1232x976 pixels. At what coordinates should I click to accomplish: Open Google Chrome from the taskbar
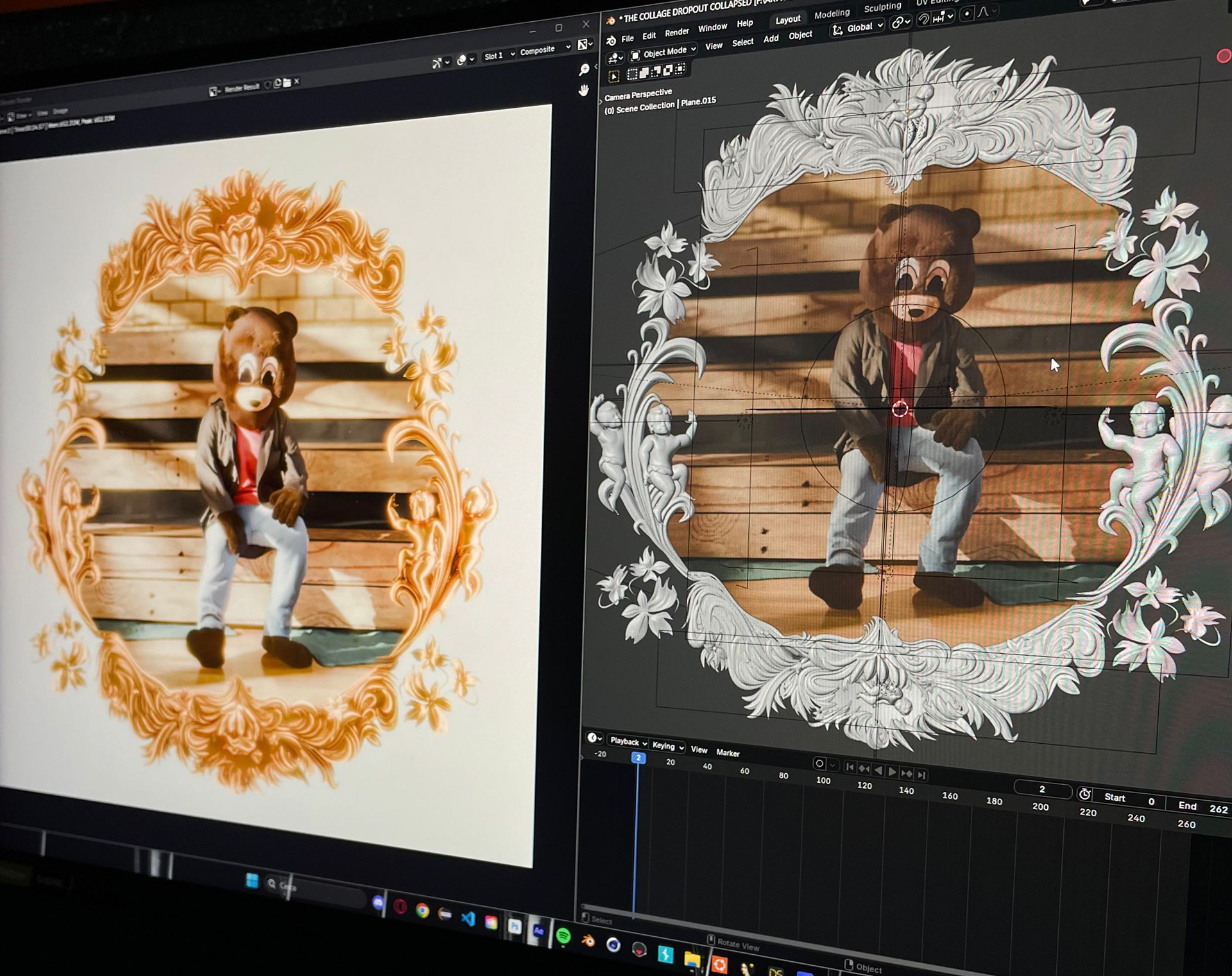point(422,911)
